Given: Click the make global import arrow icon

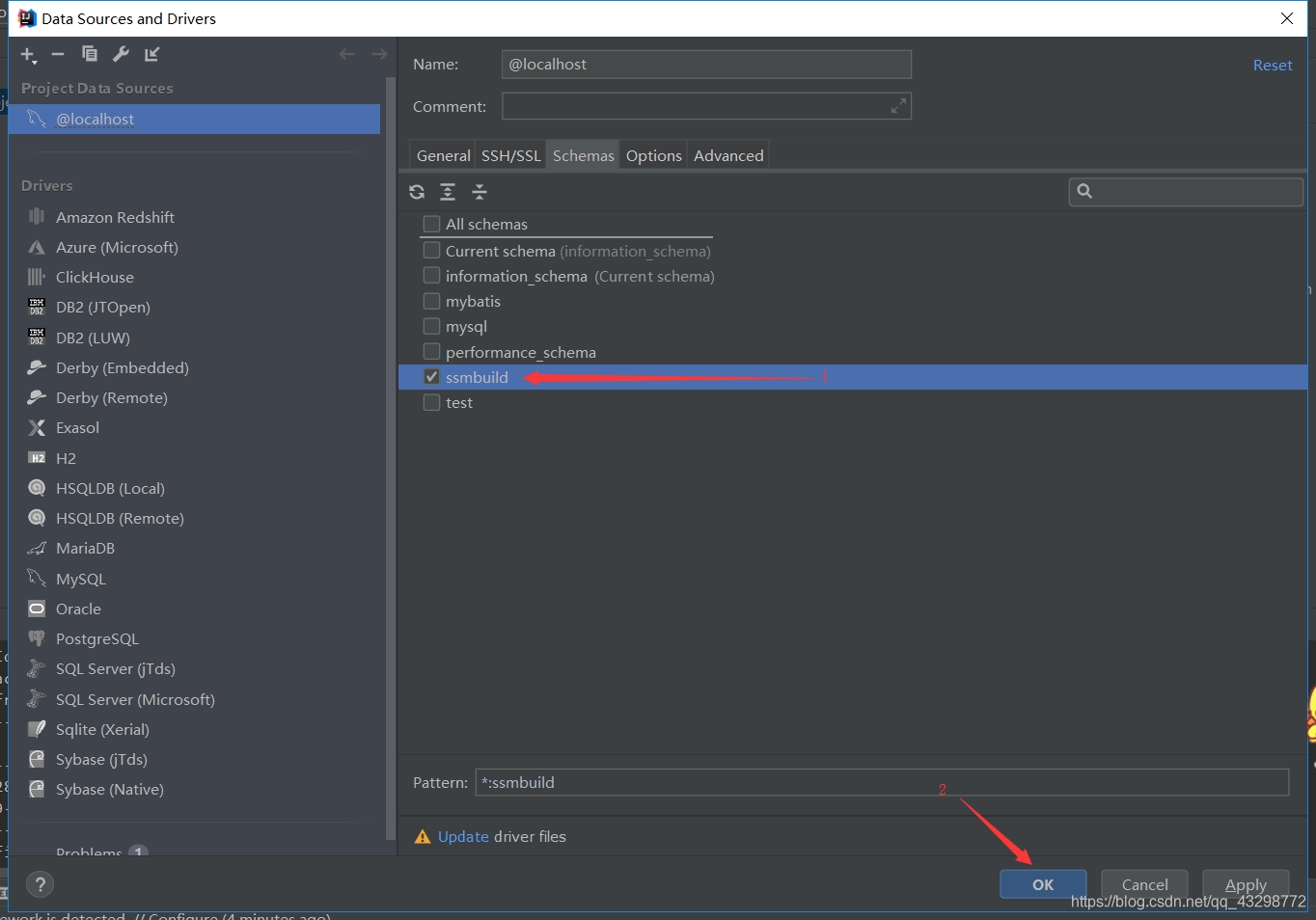Looking at the screenshot, I should pyautogui.click(x=151, y=54).
